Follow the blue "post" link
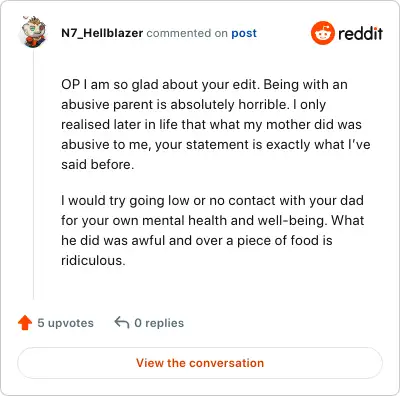This screenshot has height=396, width=400. (x=244, y=33)
